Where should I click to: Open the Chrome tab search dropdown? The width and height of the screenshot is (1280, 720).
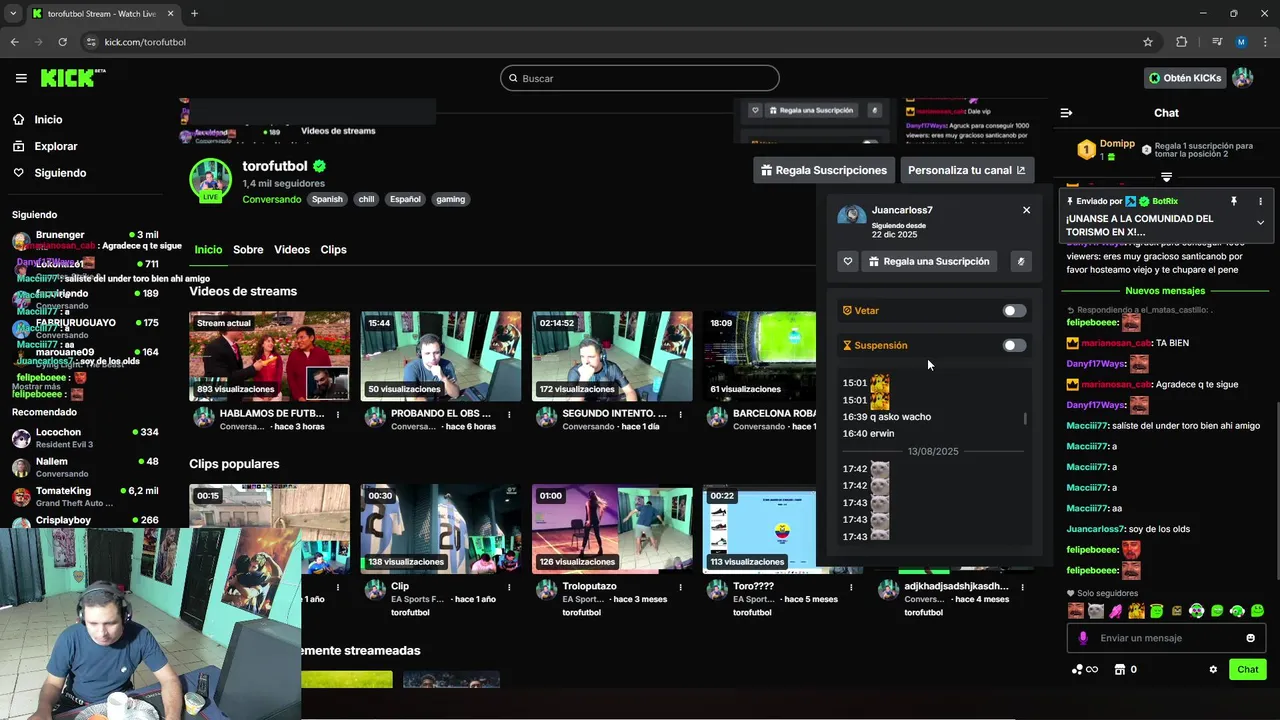13,14
